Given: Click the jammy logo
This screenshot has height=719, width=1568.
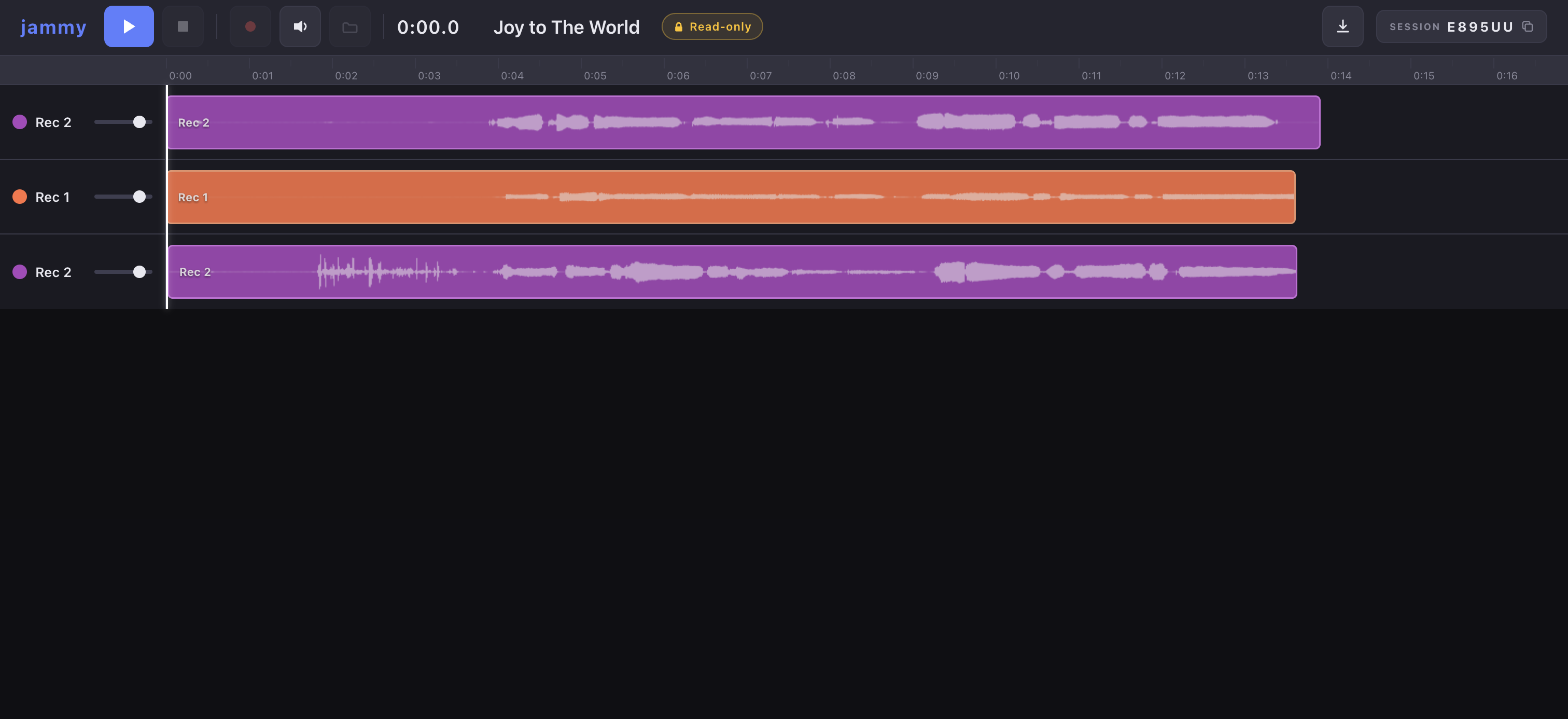Looking at the screenshot, I should click(53, 26).
